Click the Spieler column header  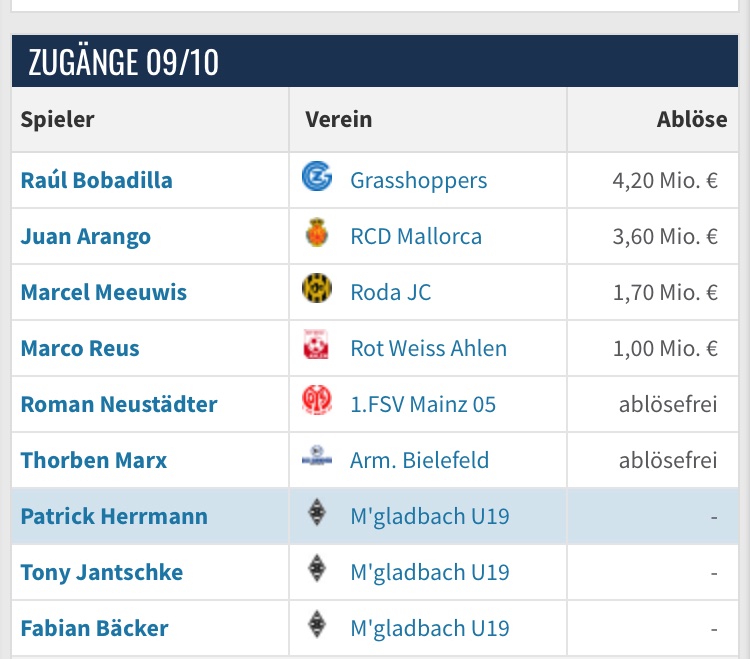(x=57, y=119)
